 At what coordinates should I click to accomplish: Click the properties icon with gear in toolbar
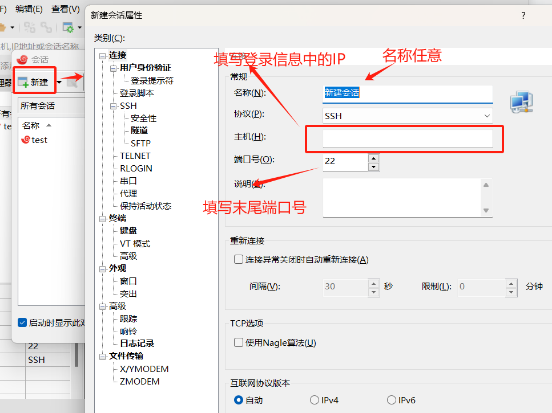coord(68,27)
